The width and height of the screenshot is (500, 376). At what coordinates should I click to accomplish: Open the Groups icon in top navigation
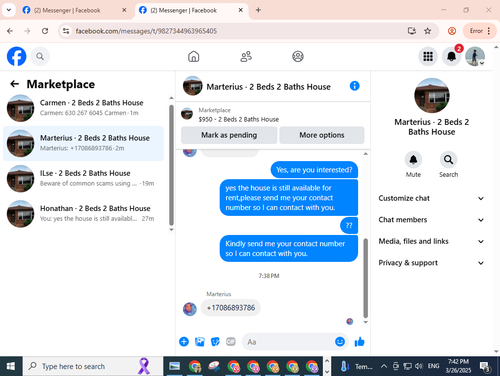pos(298,56)
